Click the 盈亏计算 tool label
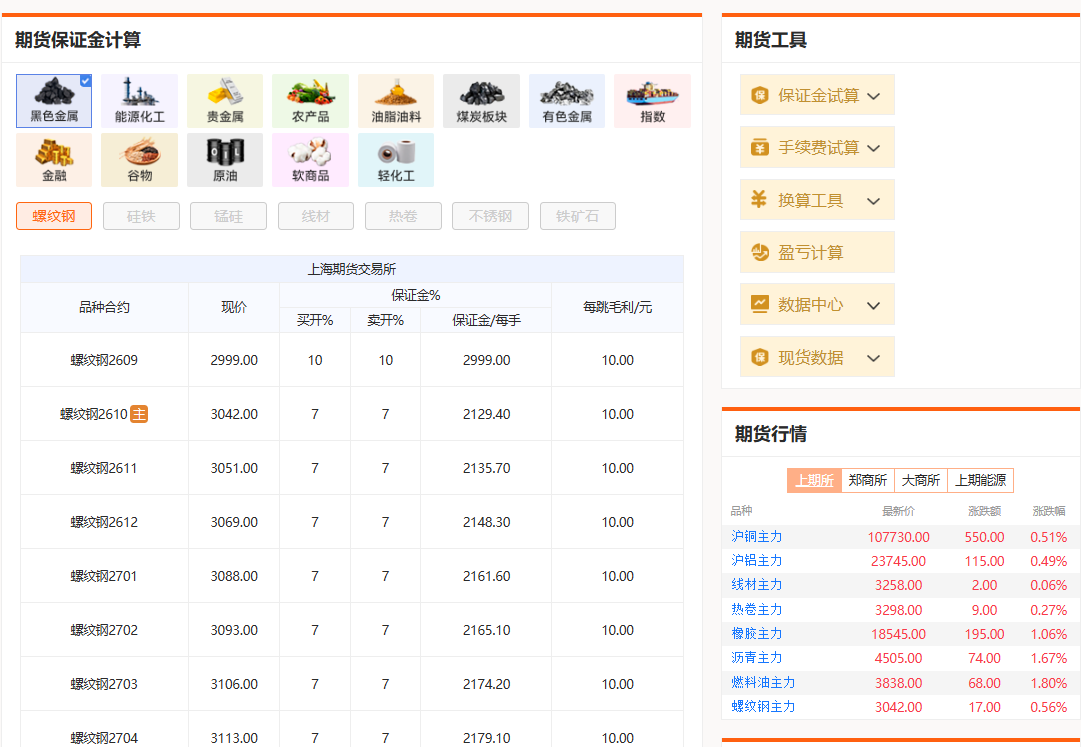 click(x=811, y=253)
